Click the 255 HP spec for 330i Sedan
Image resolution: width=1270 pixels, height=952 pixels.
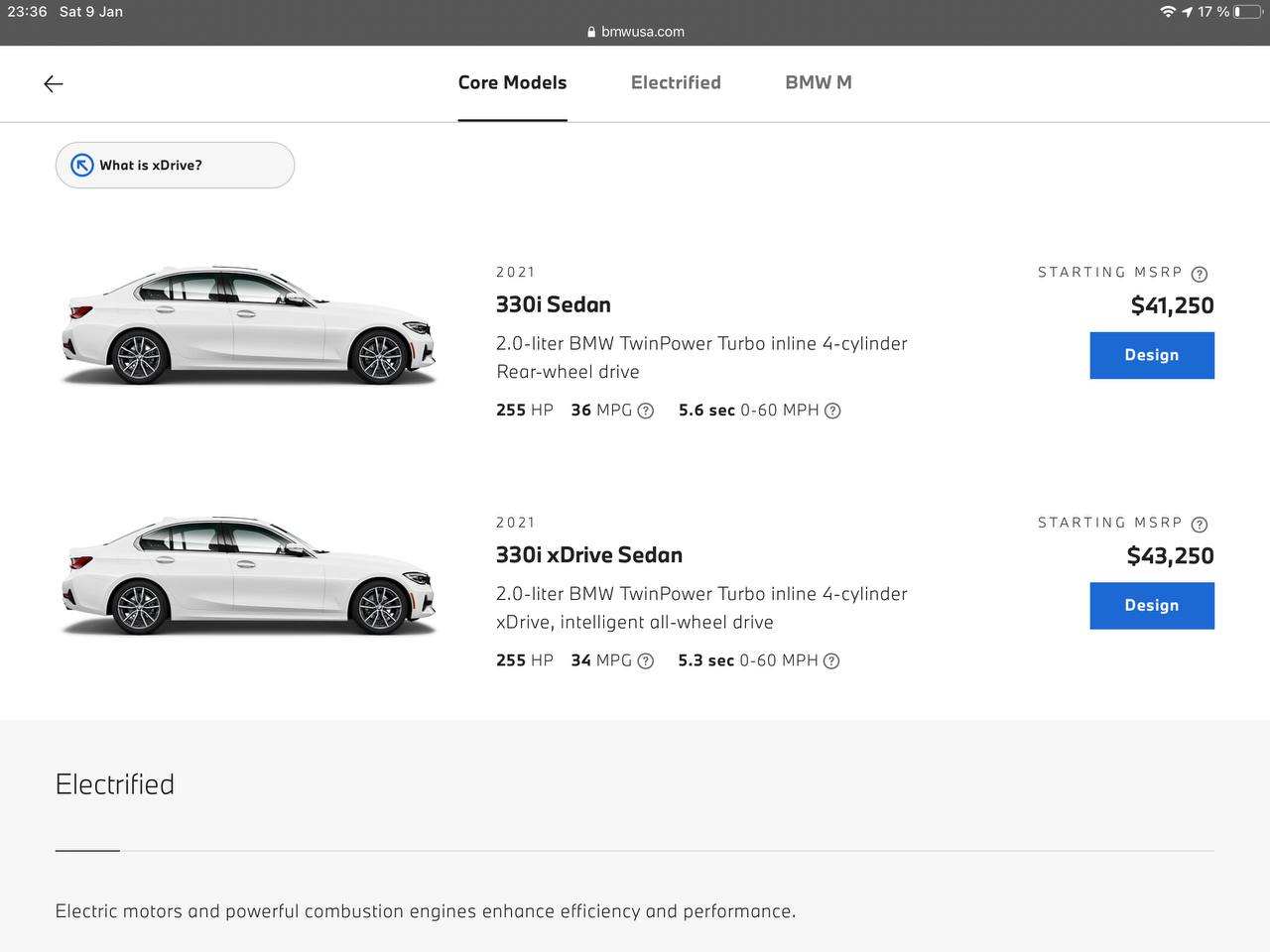525,411
